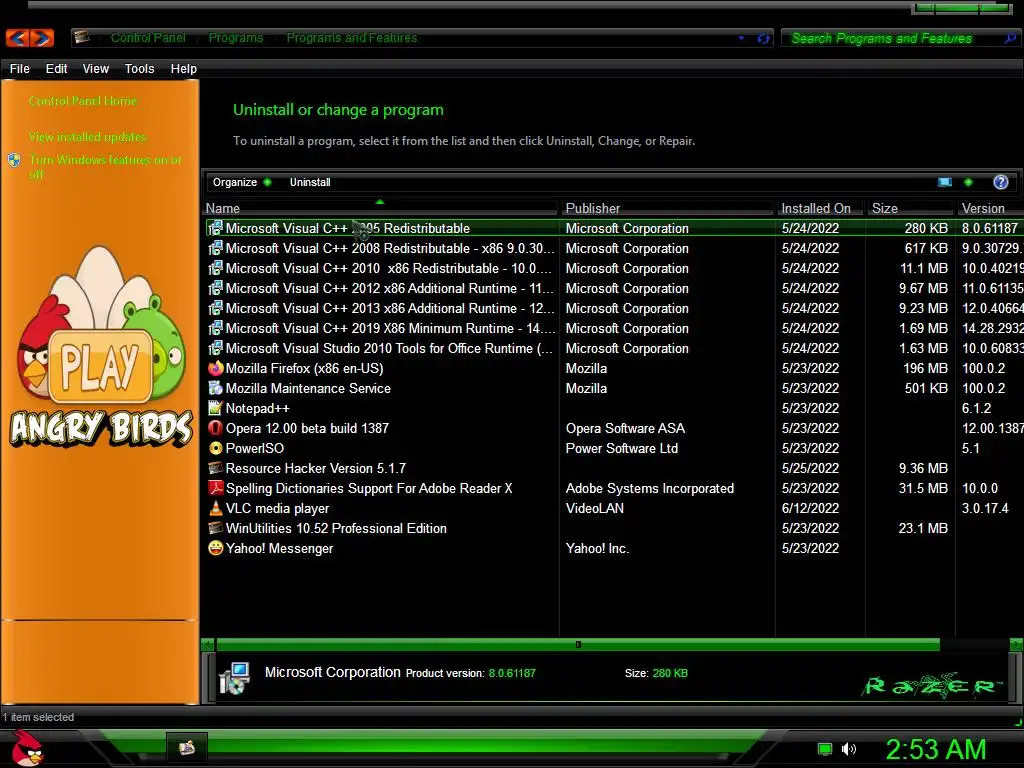1024x768 pixels.
Task: Click the PowerISO disc icon
Action: pos(216,448)
